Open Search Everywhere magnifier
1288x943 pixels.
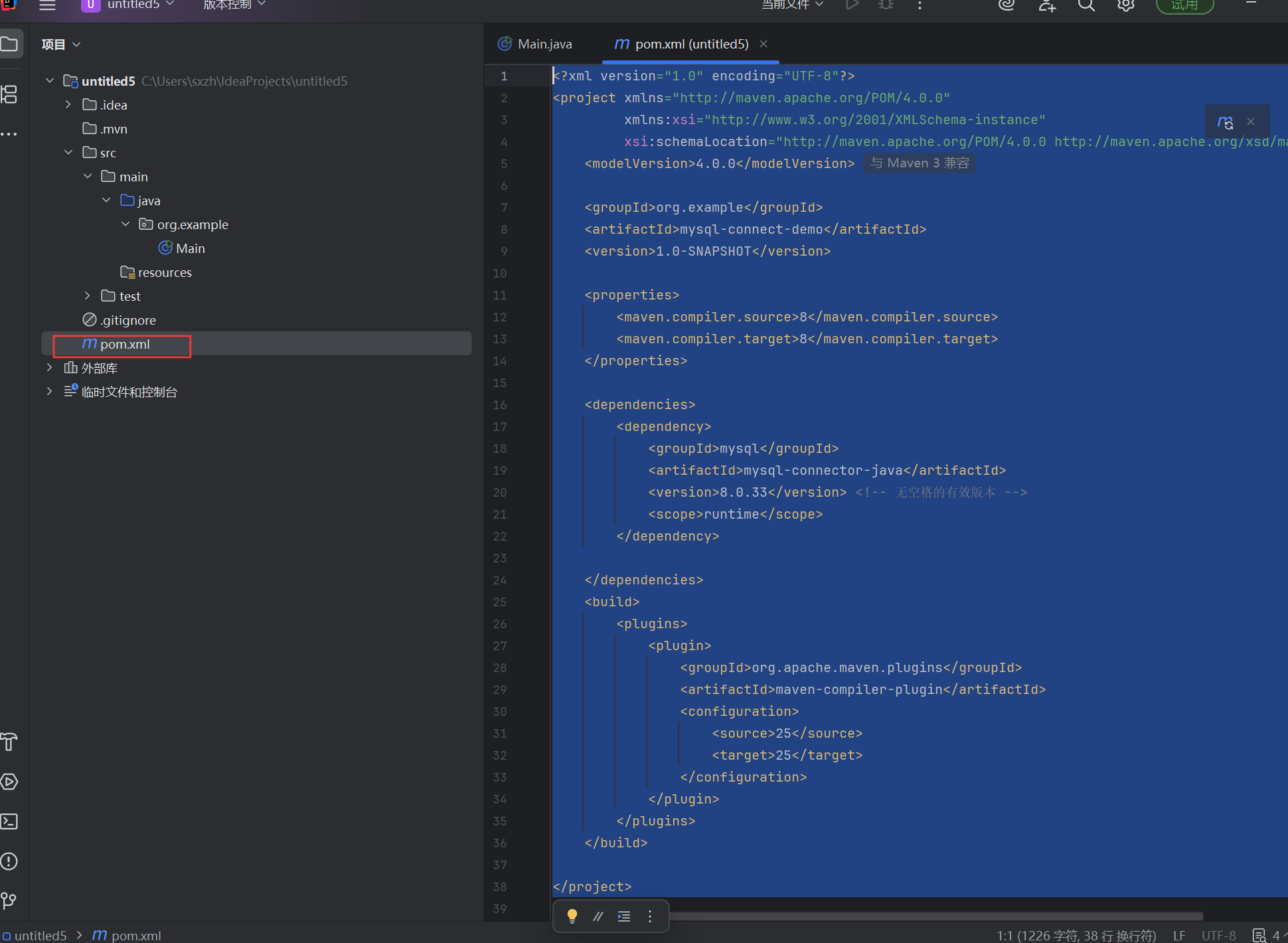1086,5
